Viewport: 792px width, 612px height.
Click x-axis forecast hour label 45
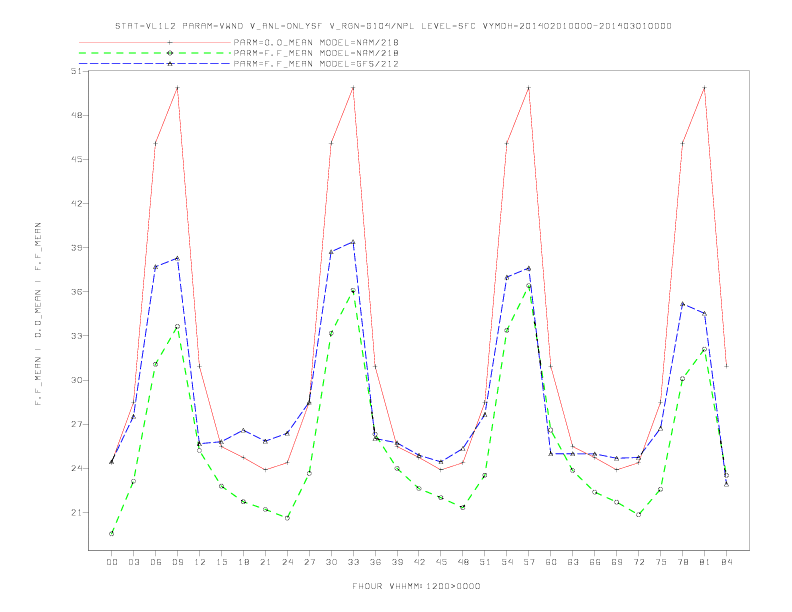click(x=441, y=562)
